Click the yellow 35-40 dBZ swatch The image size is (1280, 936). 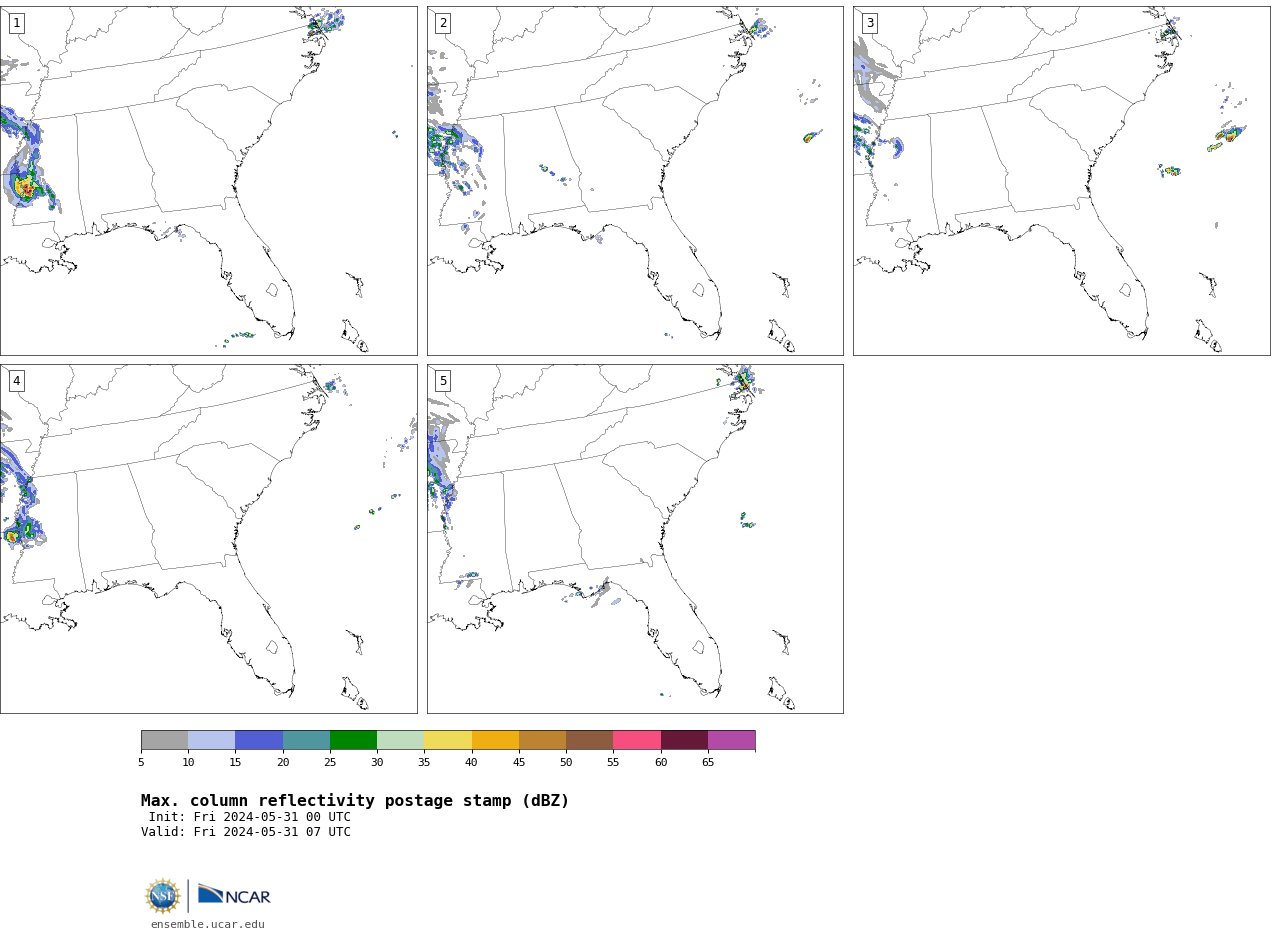pos(448,740)
